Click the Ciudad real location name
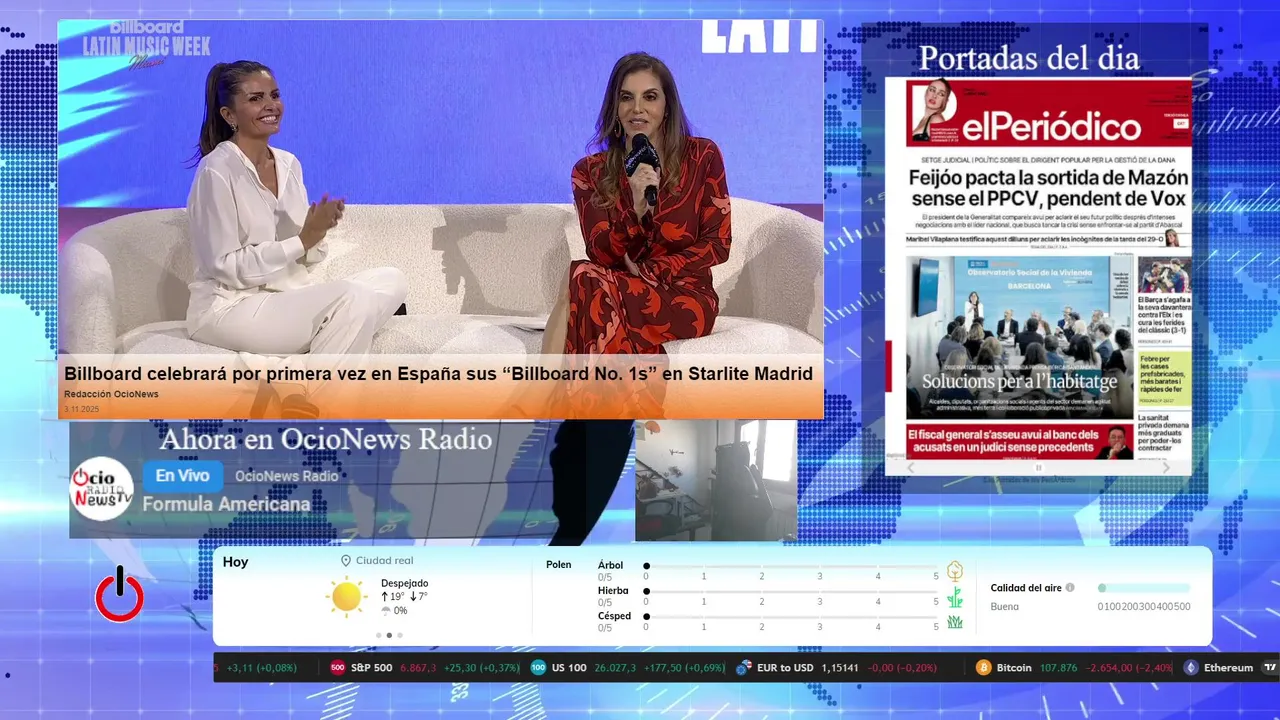Image resolution: width=1280 pixels, height=720 pixels. pyautogui.click(x=384, y=561)
